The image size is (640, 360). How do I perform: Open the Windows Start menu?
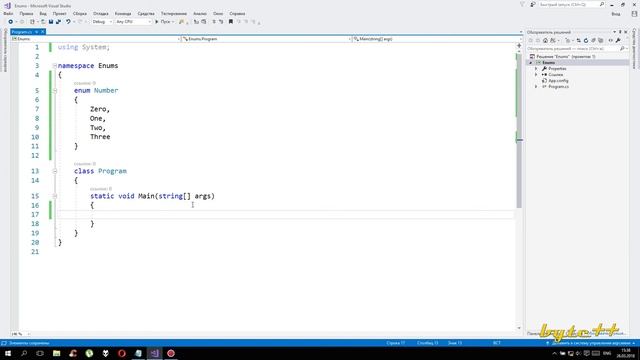click(x=8, y=353)
